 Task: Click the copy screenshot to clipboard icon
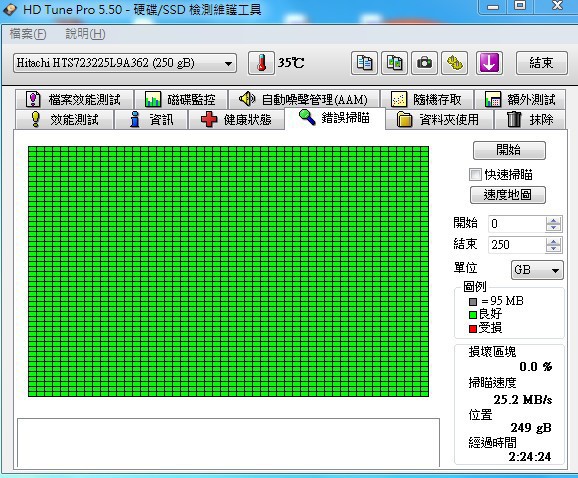[x=394, y=63]
